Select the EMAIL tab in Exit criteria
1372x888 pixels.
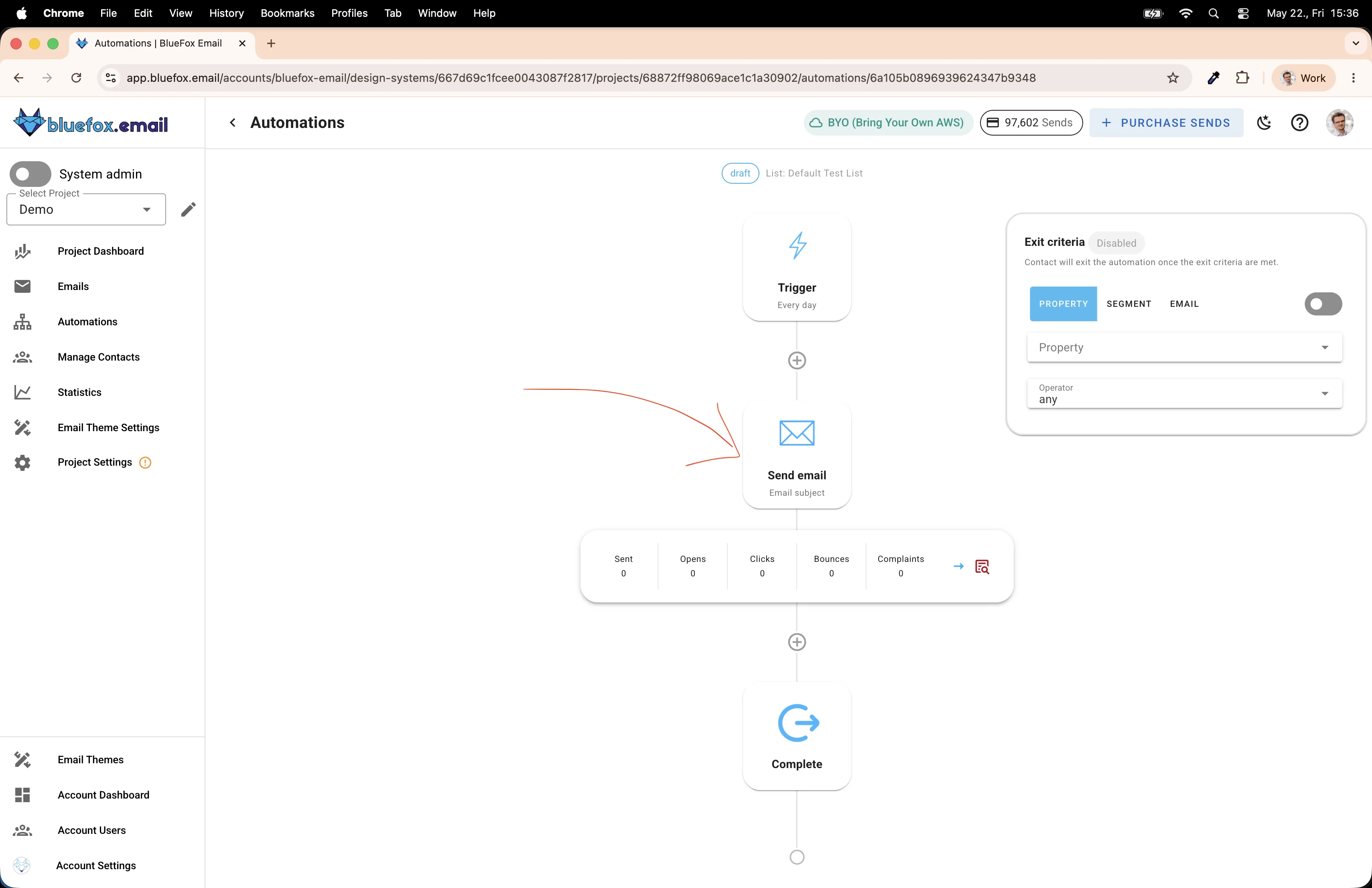(1185, 304)
